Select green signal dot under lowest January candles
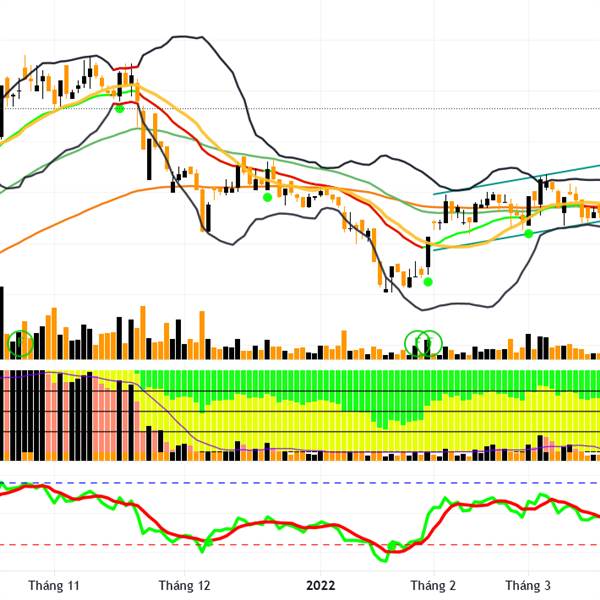The height and width of the screenshot is (600, 600). (428, 282)
